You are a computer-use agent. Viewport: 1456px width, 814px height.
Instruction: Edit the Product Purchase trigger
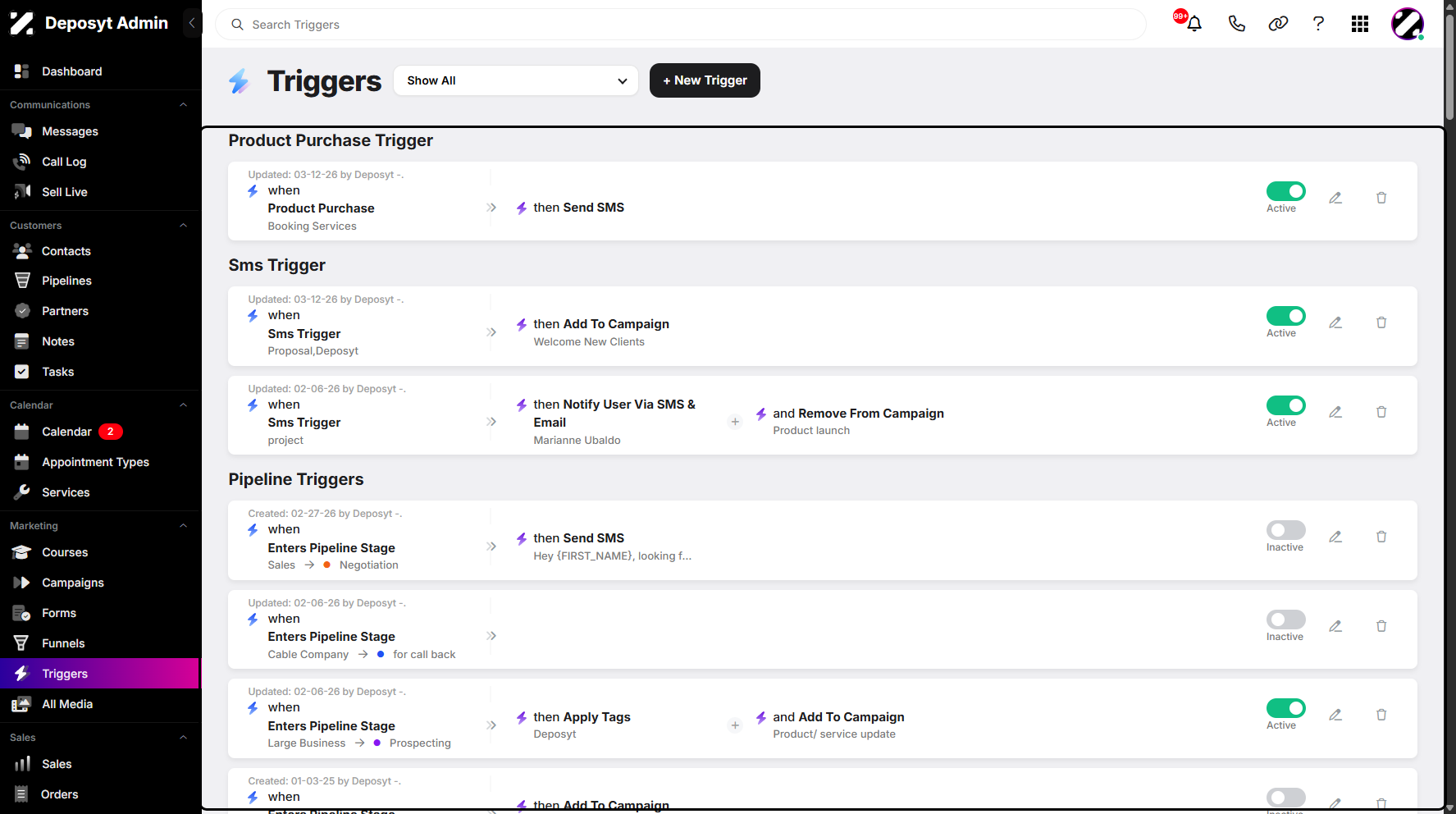[1335, 198]
